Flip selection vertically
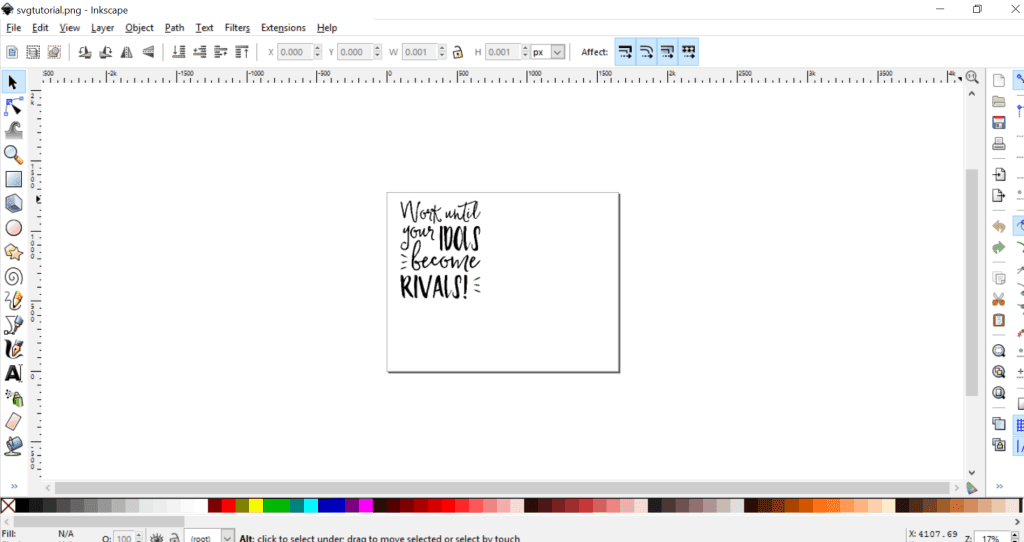1024x542 pixels. pyautogui.click(x=148, y=52)
